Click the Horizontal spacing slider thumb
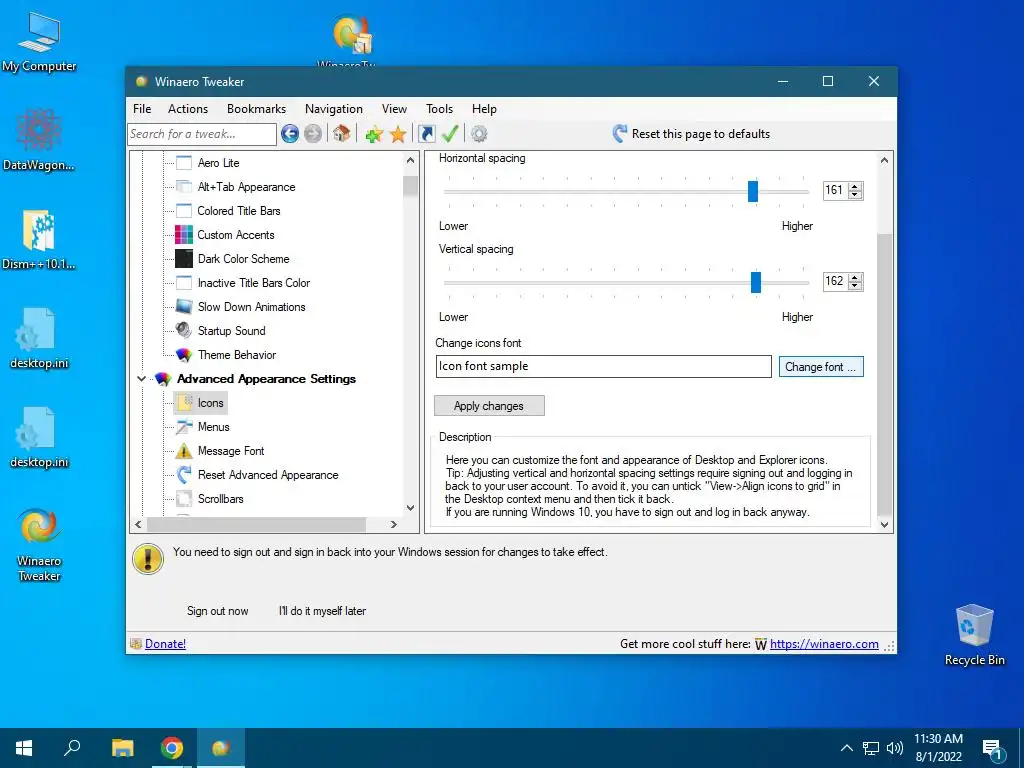Screen dimensions: 1024x768 click(753, 191)
